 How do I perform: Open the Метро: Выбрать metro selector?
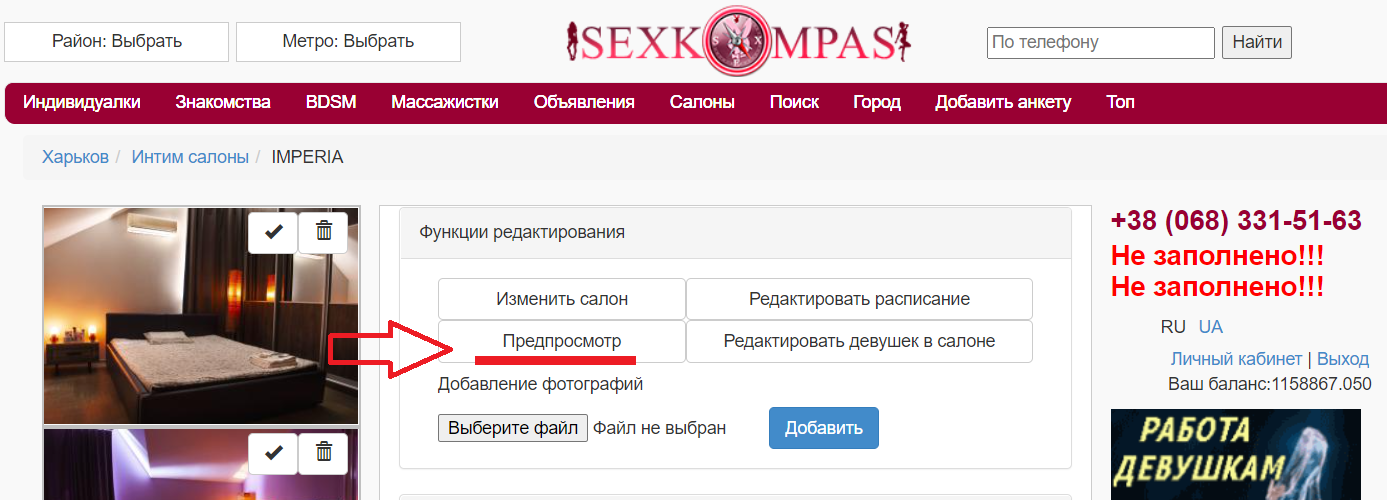pyautogui.click(x=348, y=42)
